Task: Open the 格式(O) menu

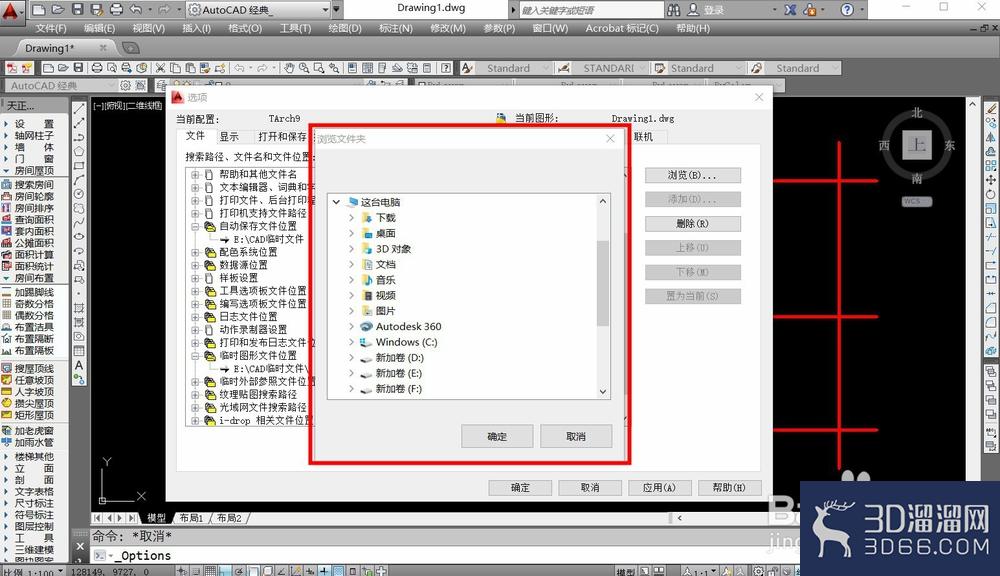Action: pyautogui.click(x=245, y=28)
